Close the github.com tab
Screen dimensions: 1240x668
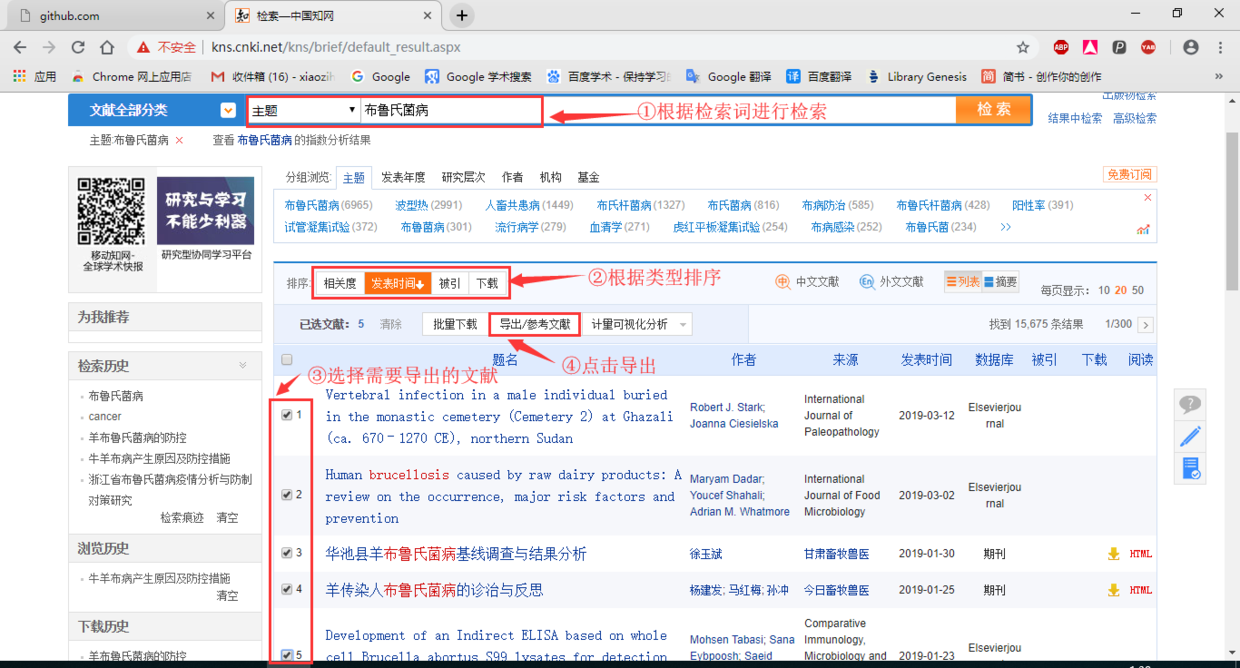pyautogui.click(x=210, y=16)
